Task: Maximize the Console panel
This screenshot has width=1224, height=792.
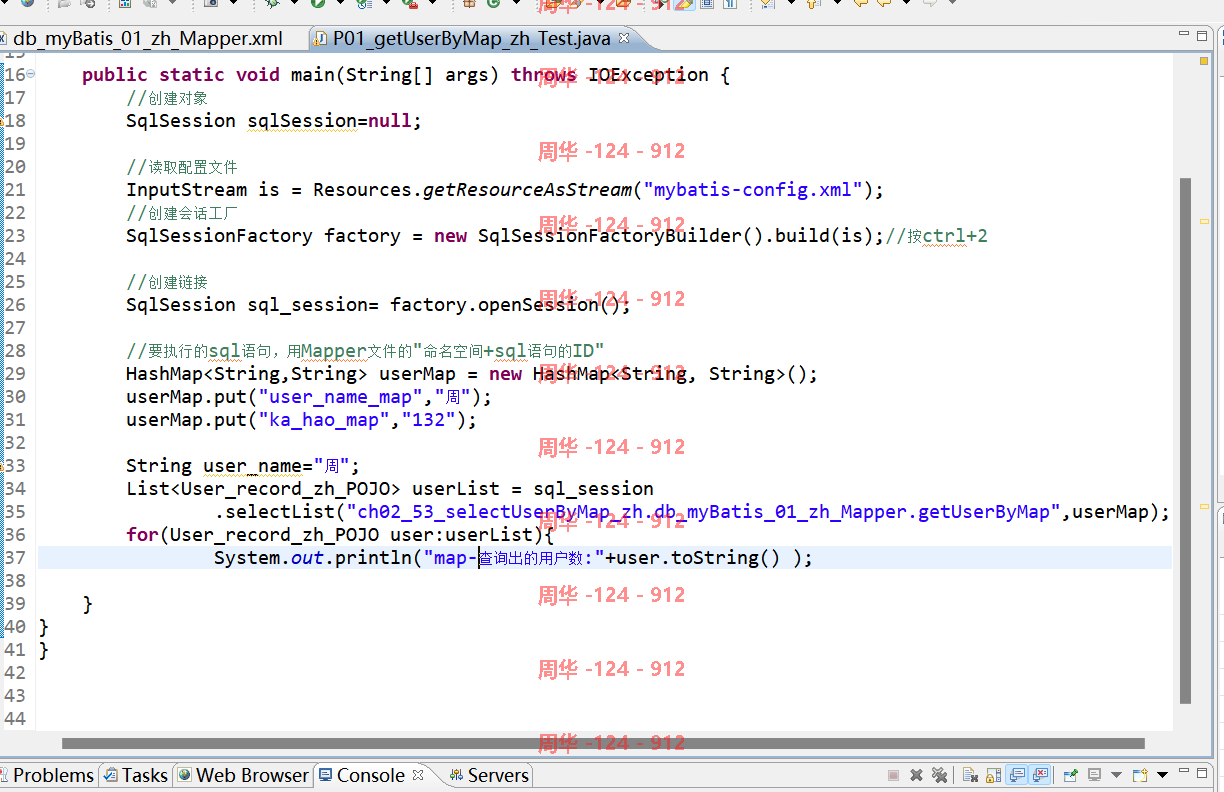Action: (1203, 774)
